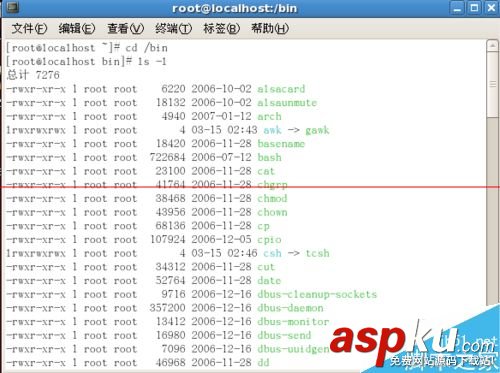The width and height of the screenshot is (500, 373).
Task: Click the filename dbus-cleanup-sockets
Action: [317, 295]
